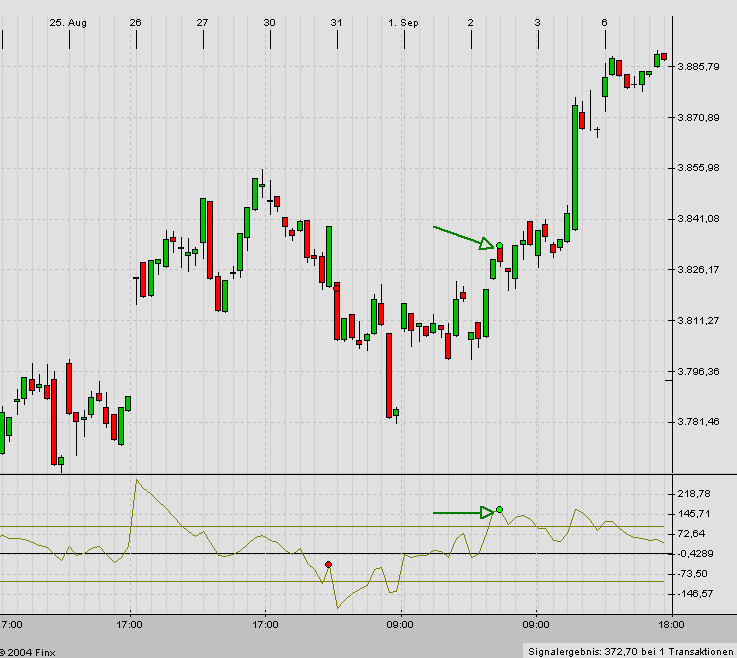Click green arrow pointing at price candles
737x658 pixels.
click(463, 236)
